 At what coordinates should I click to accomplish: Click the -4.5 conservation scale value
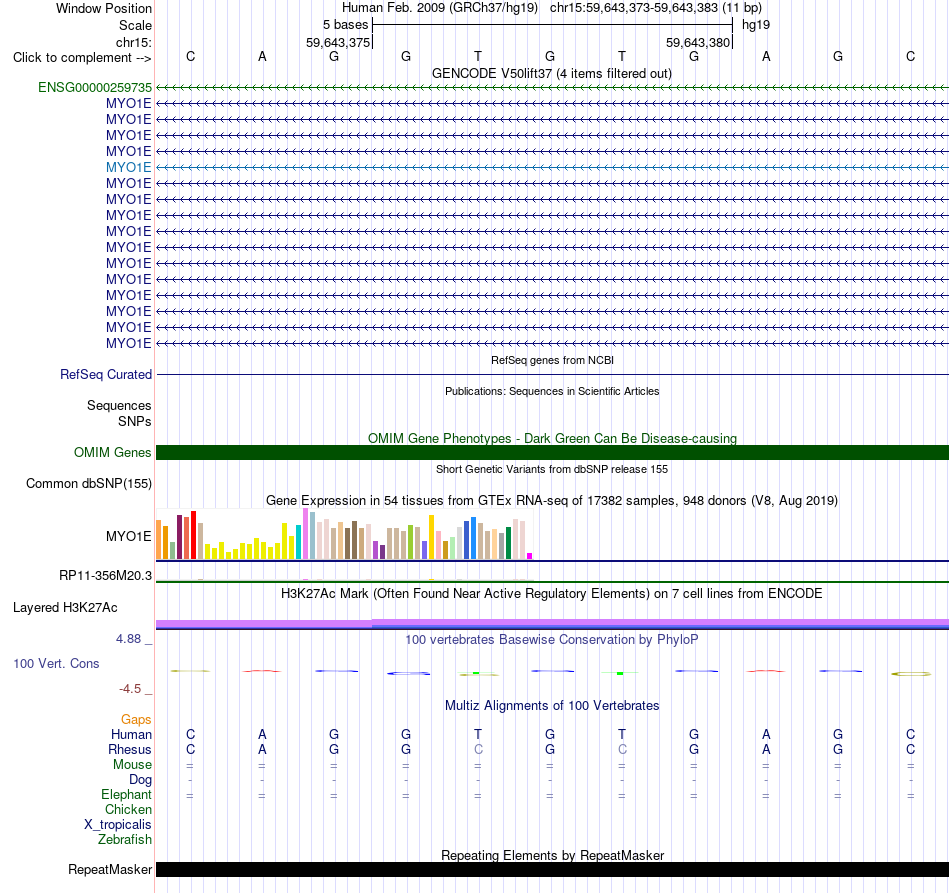click(x=130, y=689)
